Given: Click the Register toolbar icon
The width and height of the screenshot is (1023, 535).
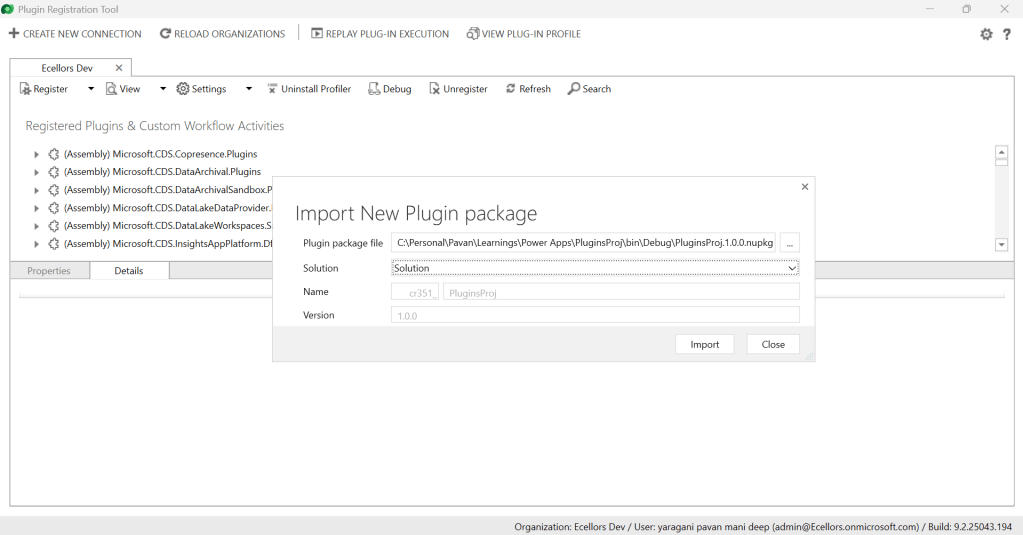Looking at the screenshot, I should (26, 89).
